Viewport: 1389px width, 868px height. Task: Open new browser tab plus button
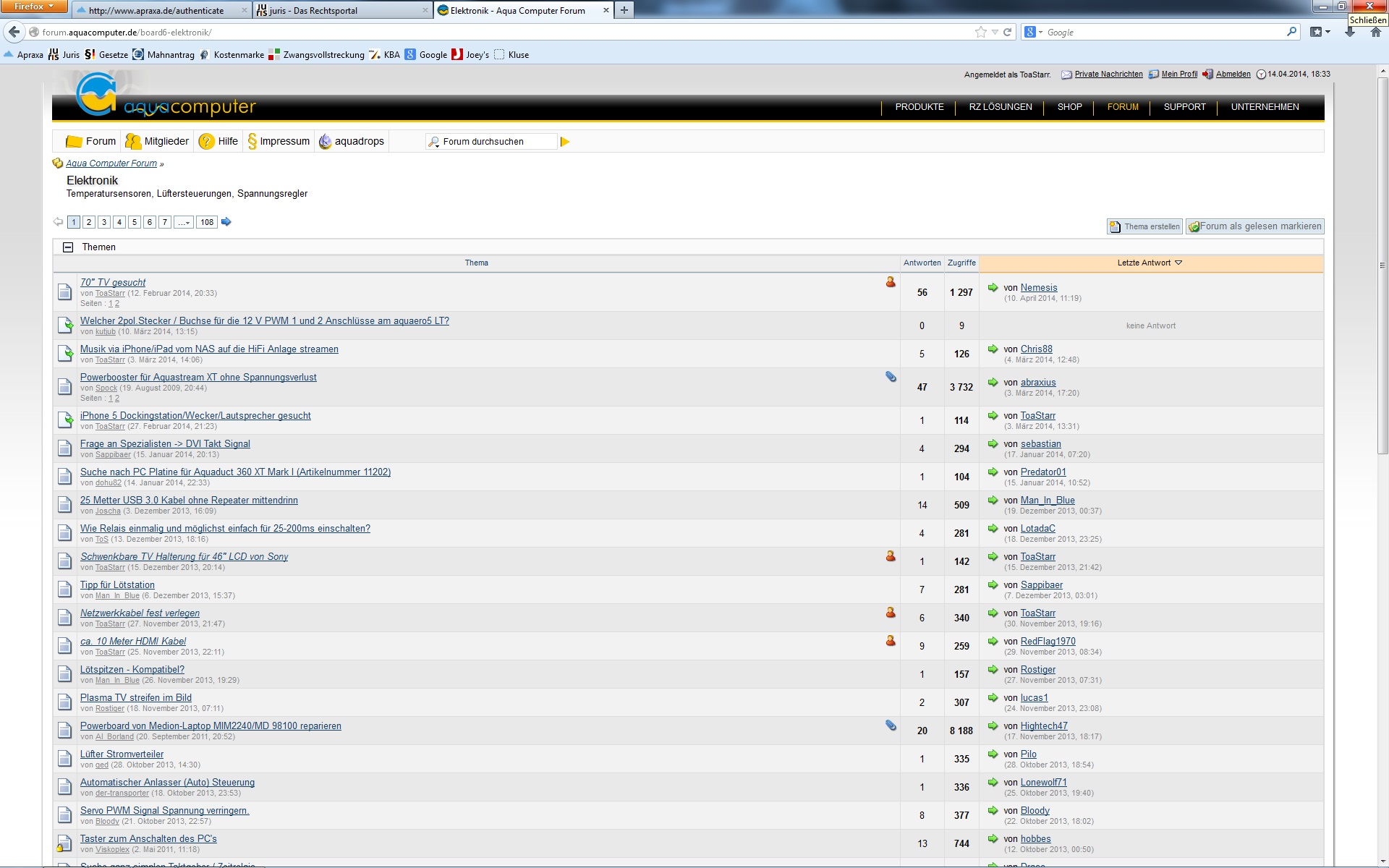(x=624, y=10)
